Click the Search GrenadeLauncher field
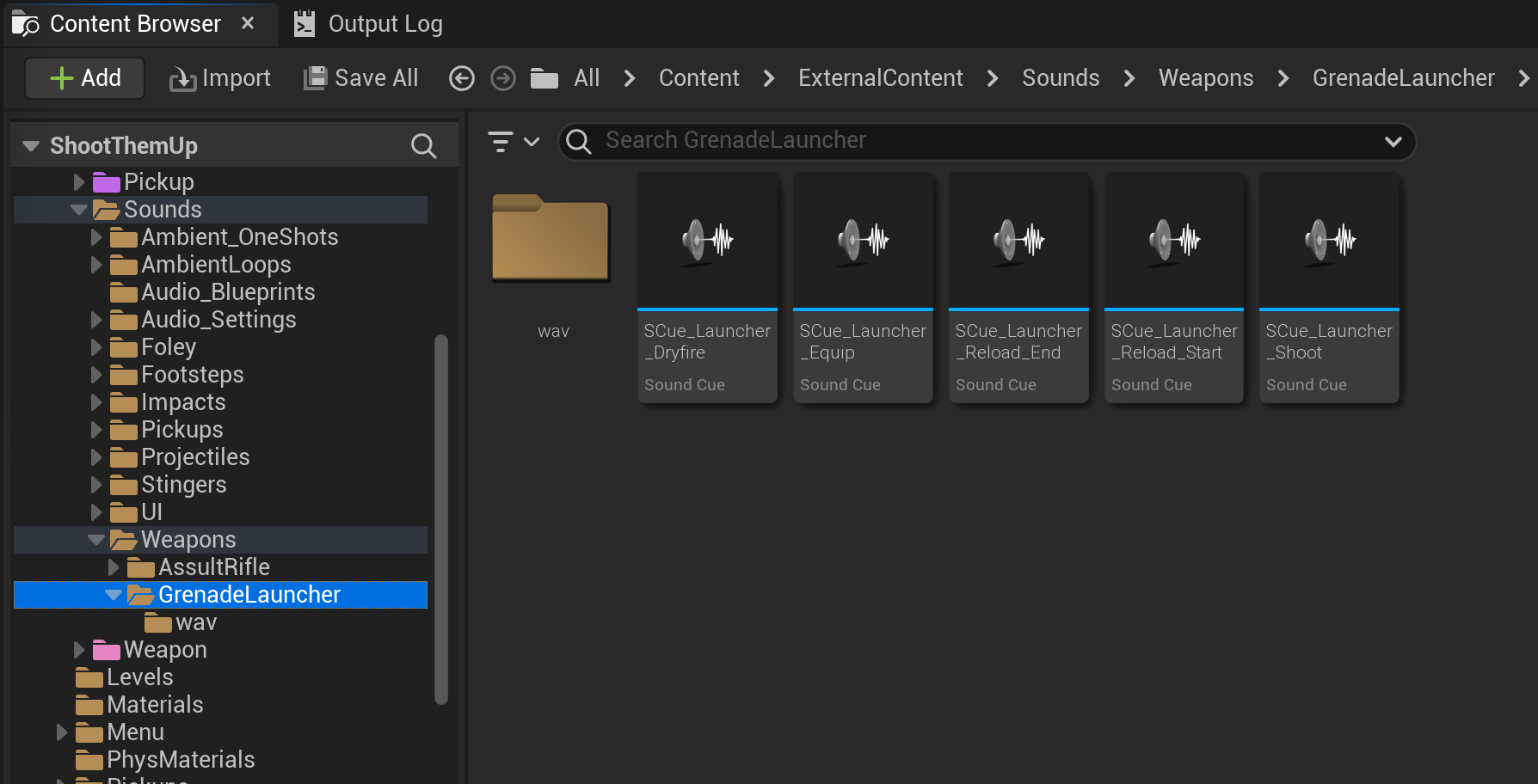Image resolution: width=1538 pixels, height=784 pixels. (986, 141)
